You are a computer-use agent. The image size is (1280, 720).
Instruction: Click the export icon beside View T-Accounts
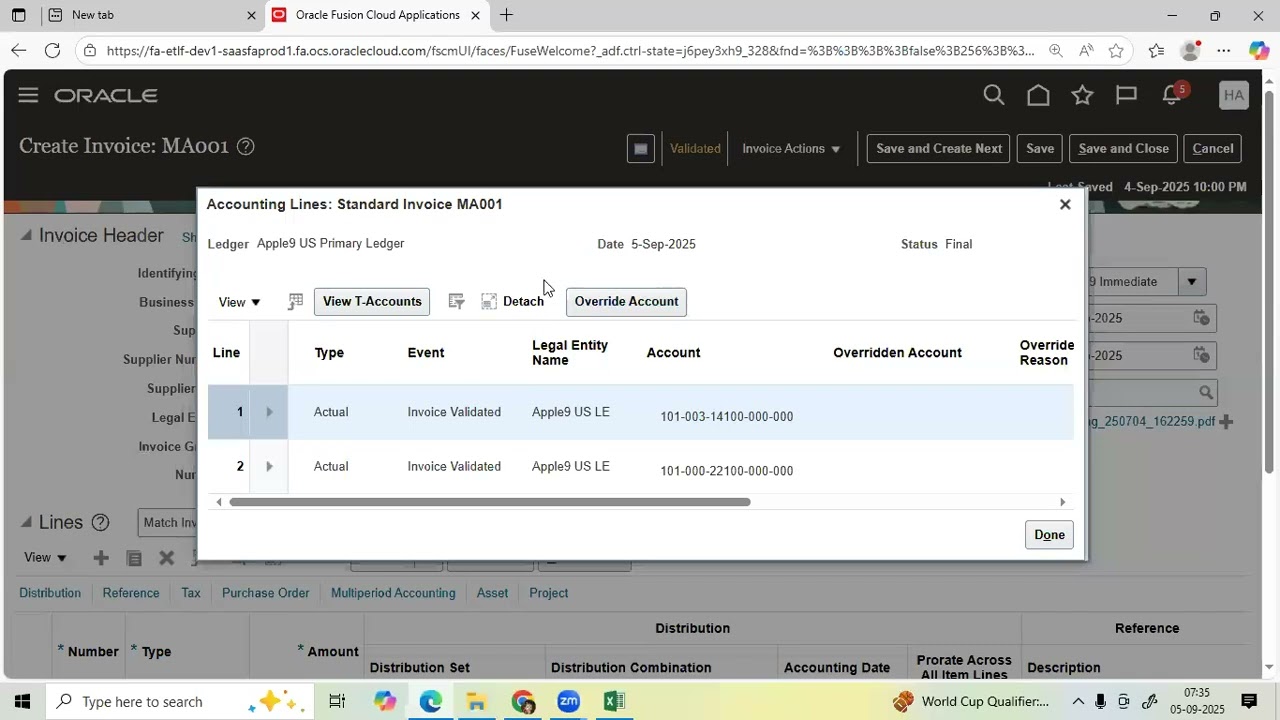(295, 301)
